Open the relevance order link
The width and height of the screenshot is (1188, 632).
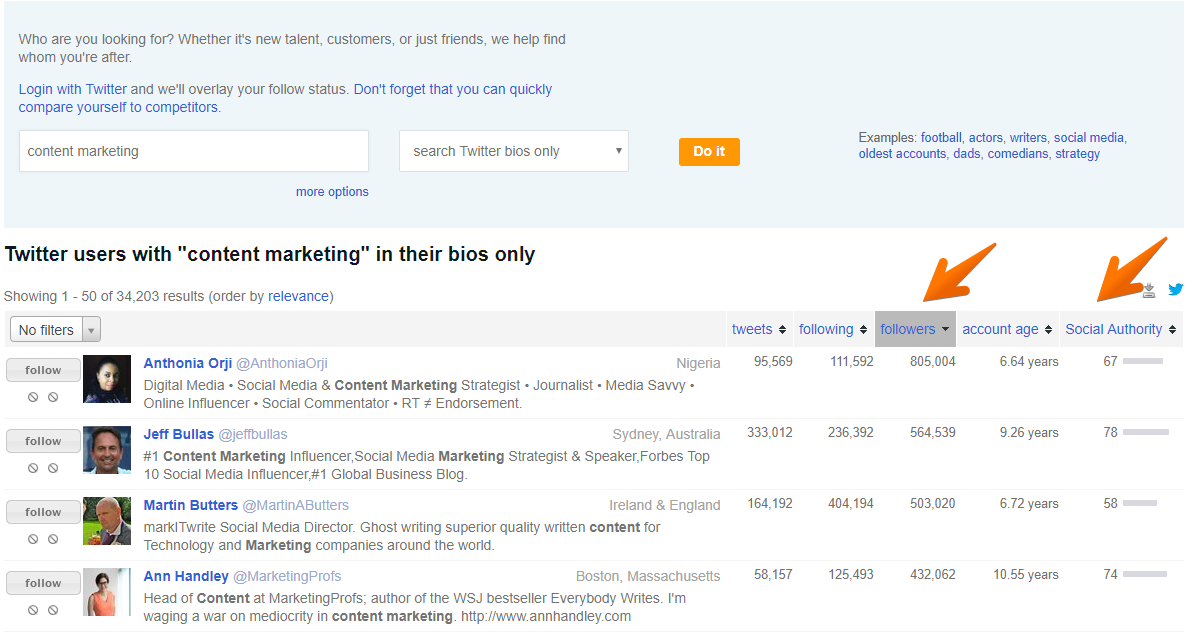[299, 296]
